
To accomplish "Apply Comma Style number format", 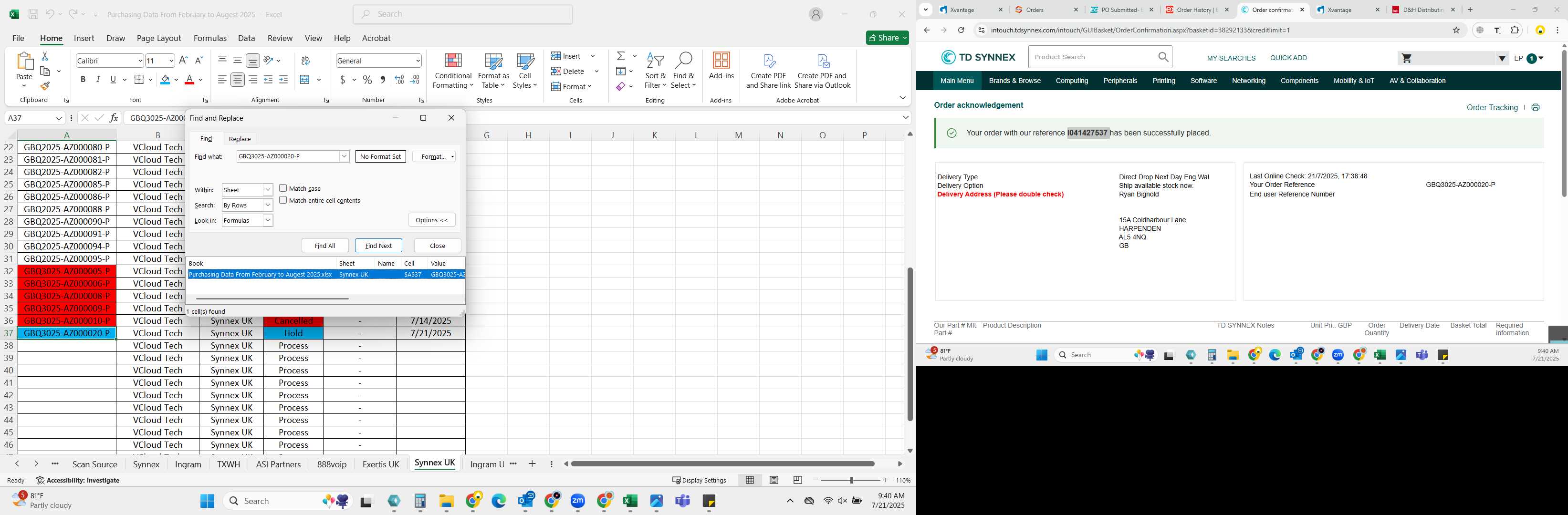I will [382, 80].
